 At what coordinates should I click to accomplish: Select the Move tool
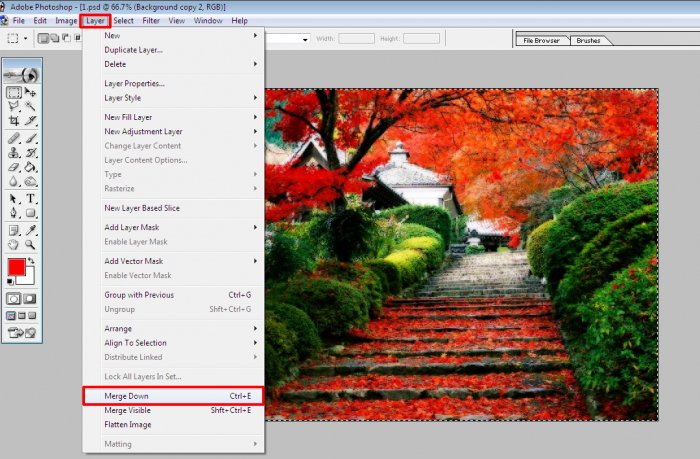(x=30, y=92)
